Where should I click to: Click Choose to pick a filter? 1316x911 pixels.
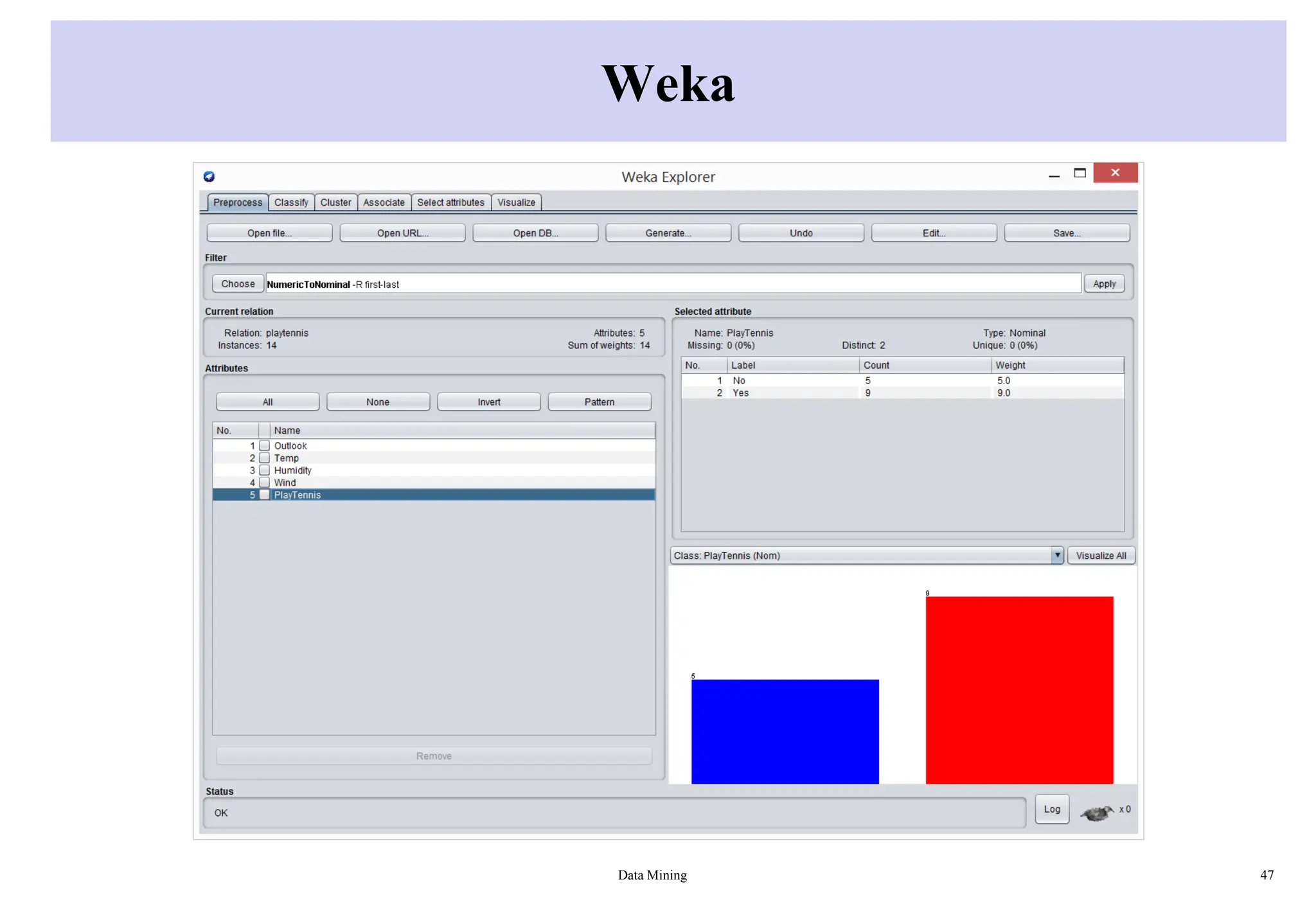(x=238, y=284)
